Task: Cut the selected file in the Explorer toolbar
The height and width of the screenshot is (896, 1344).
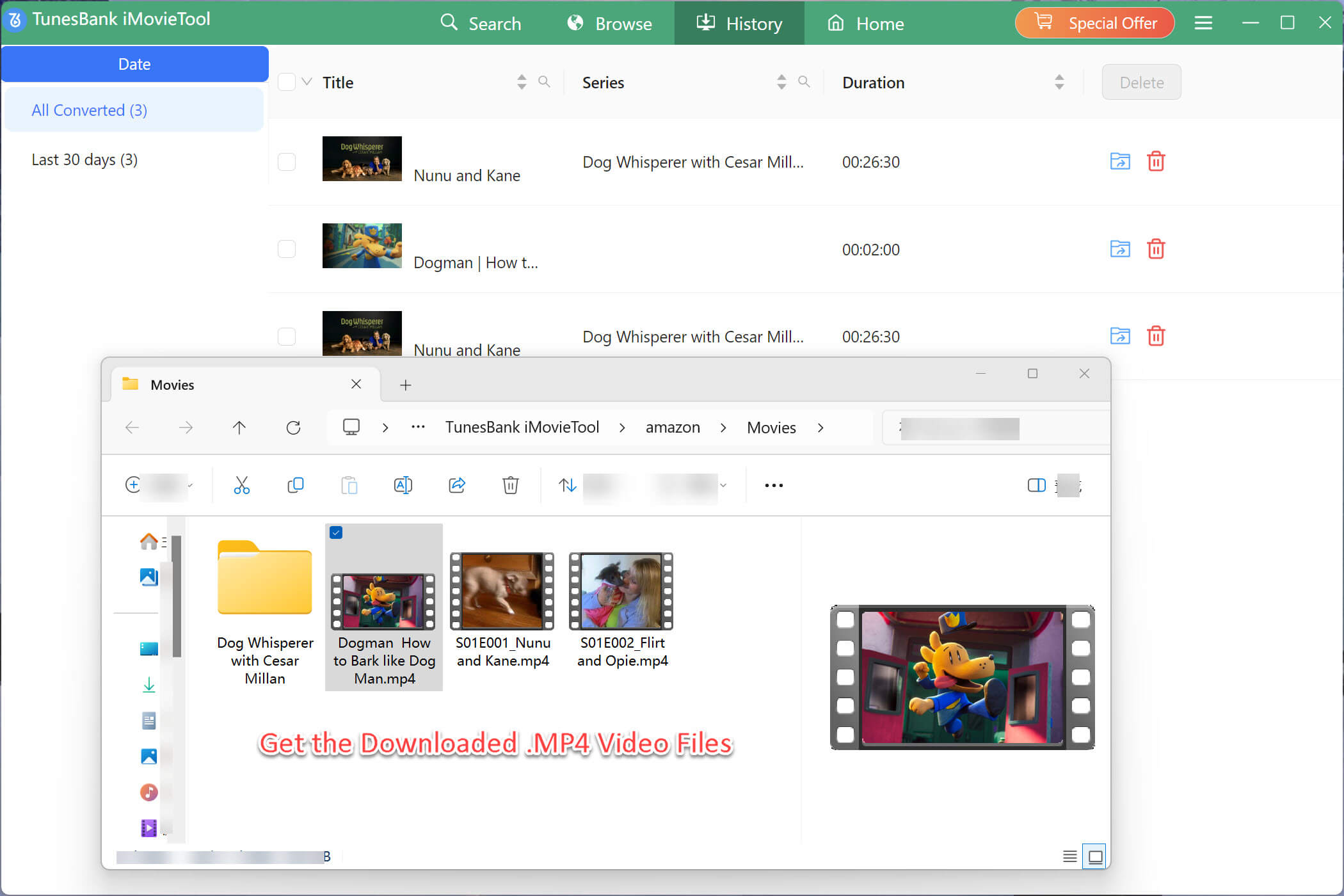Action: [x=241, y=485]
